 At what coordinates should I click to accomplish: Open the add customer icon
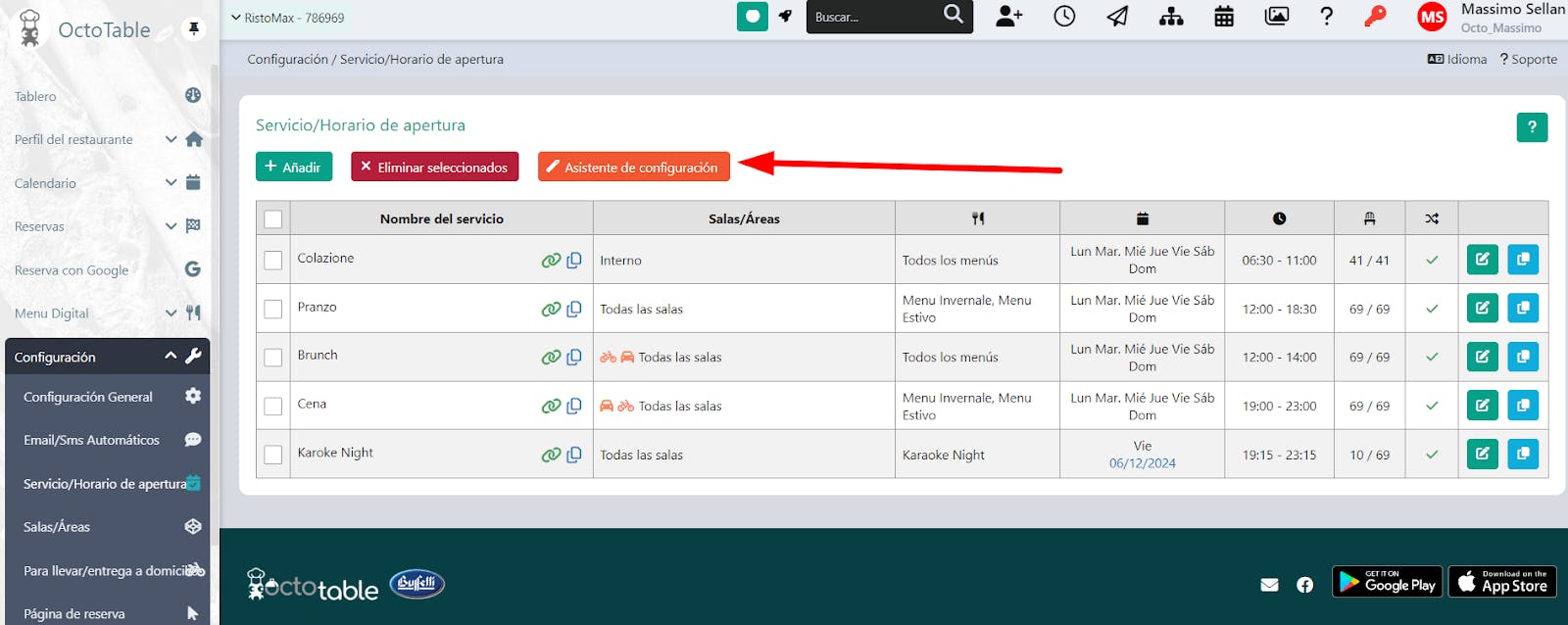tap(1009, 16)
